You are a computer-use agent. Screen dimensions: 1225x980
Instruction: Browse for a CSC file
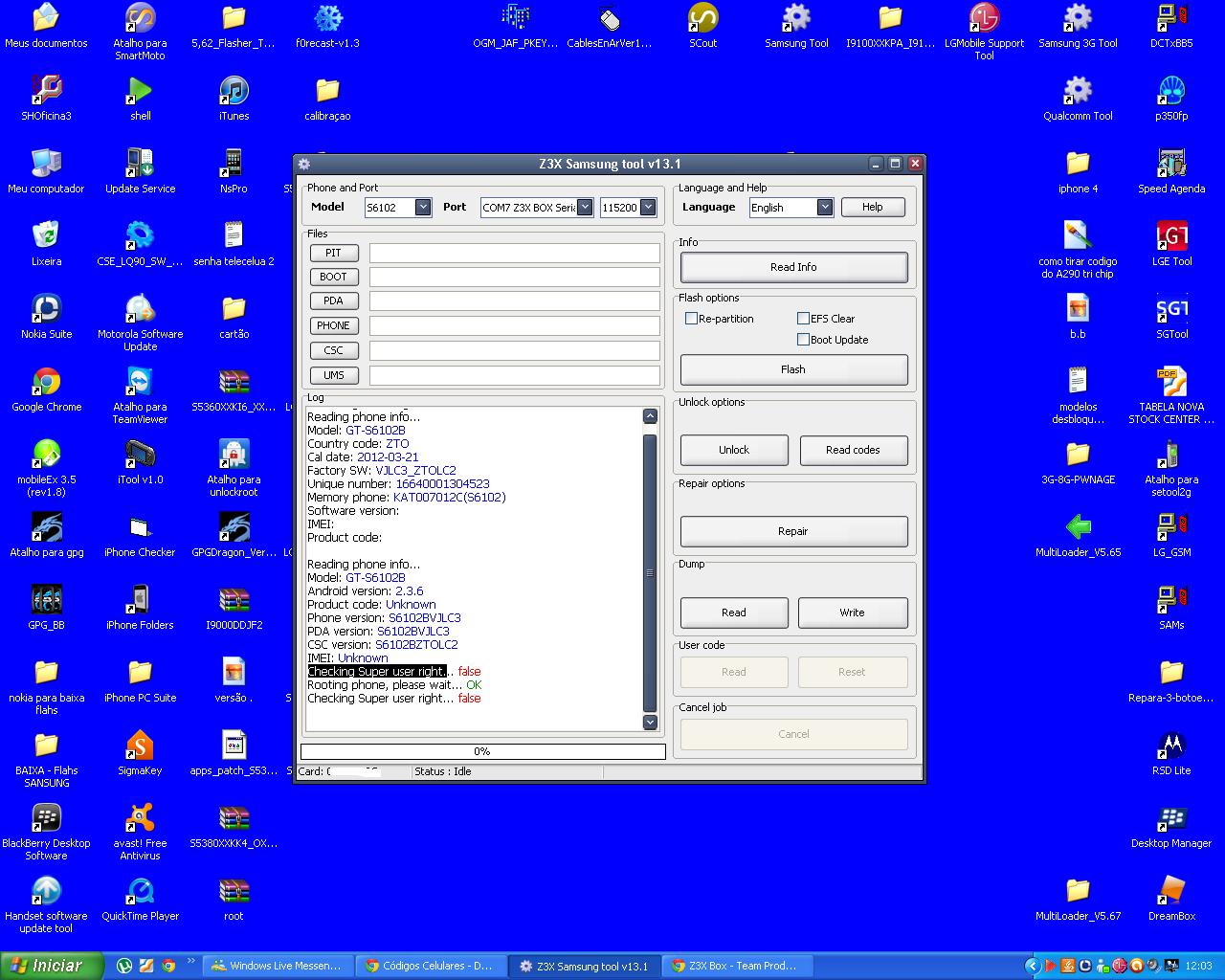coord(333,350)
